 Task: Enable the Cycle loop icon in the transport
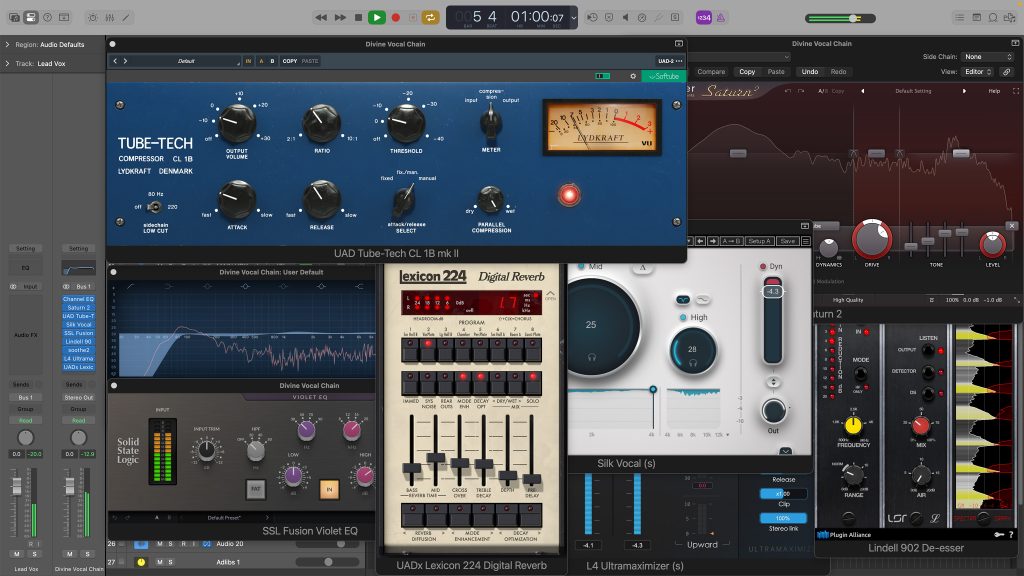pyautogui.click(x=432, y=17)
